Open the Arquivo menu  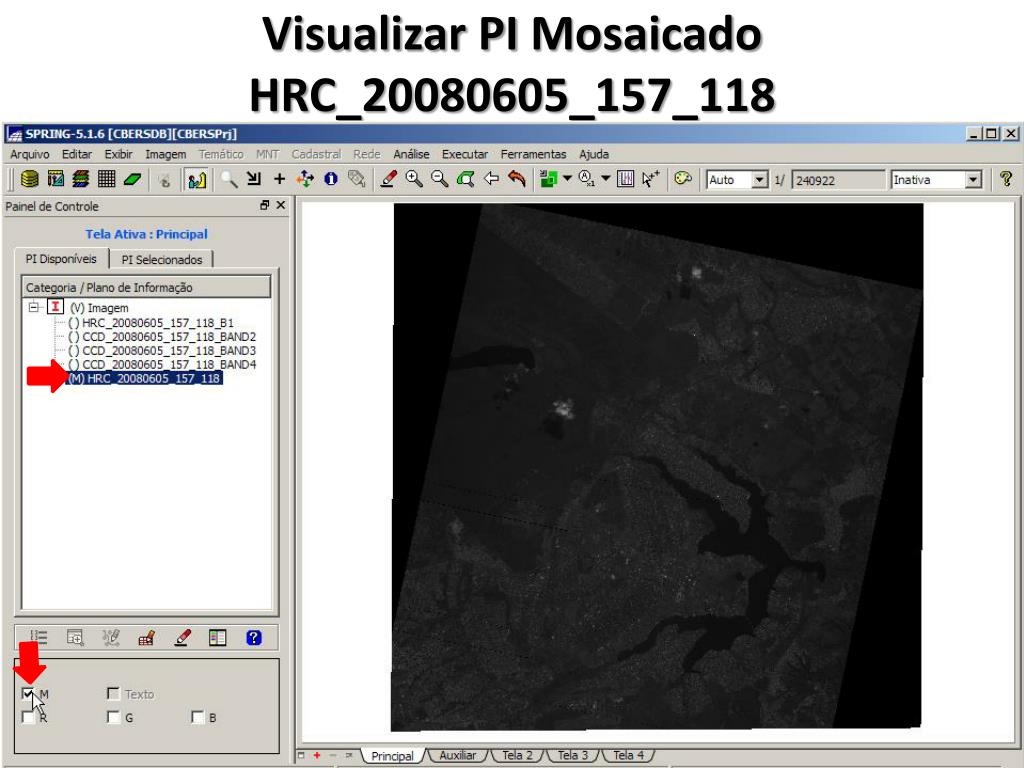pos(29,154)
